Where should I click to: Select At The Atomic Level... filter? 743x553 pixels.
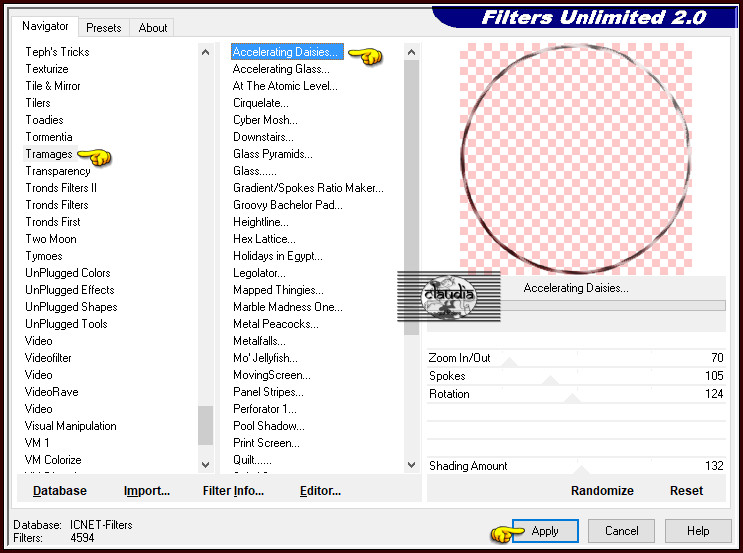tap(285, 86)
